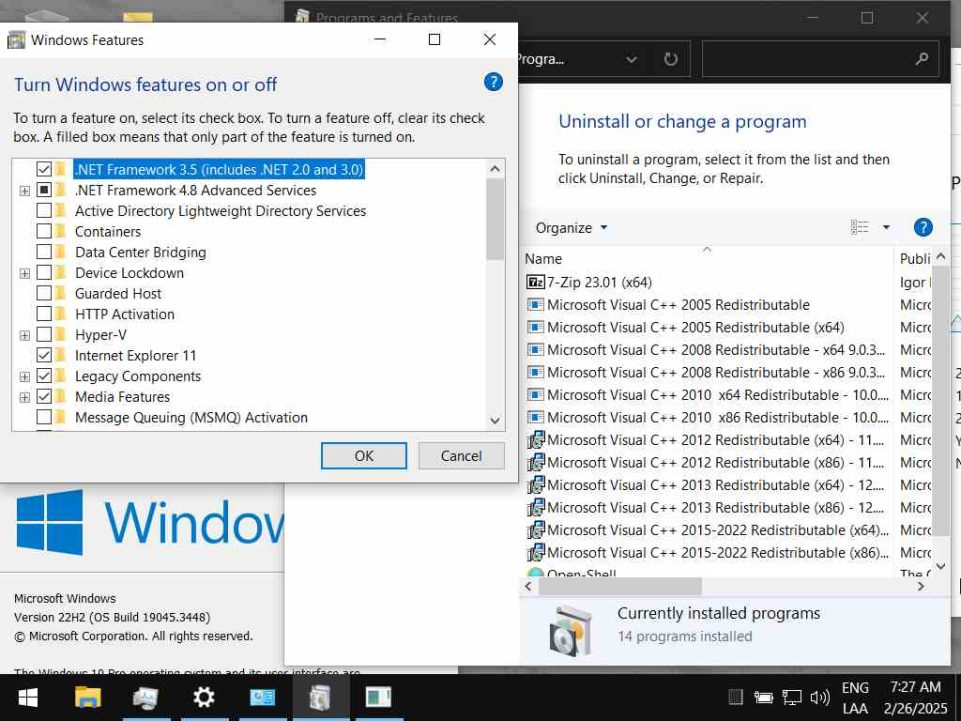The height and width of the screenshot is (721, 961).
Task: Click the 7-Zip 23.01 program icon
Action: [535, 282]
